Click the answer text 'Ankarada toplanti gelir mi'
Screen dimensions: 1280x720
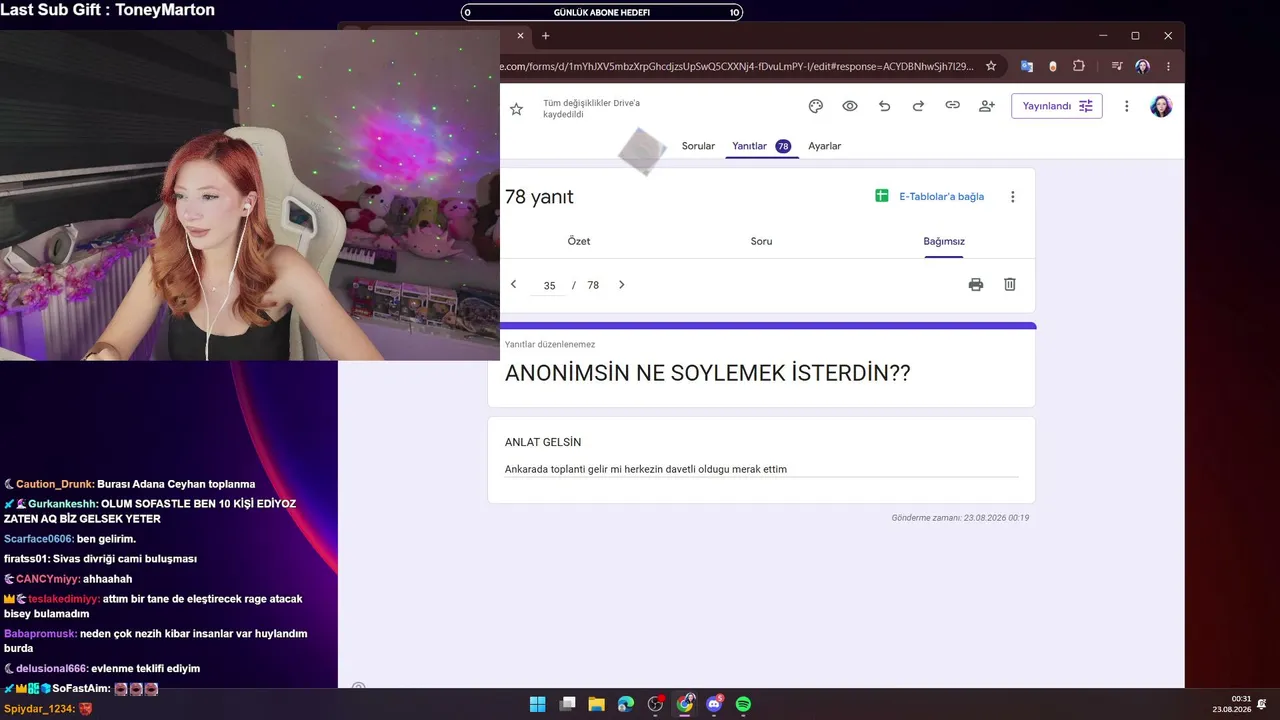click(563, 469)
